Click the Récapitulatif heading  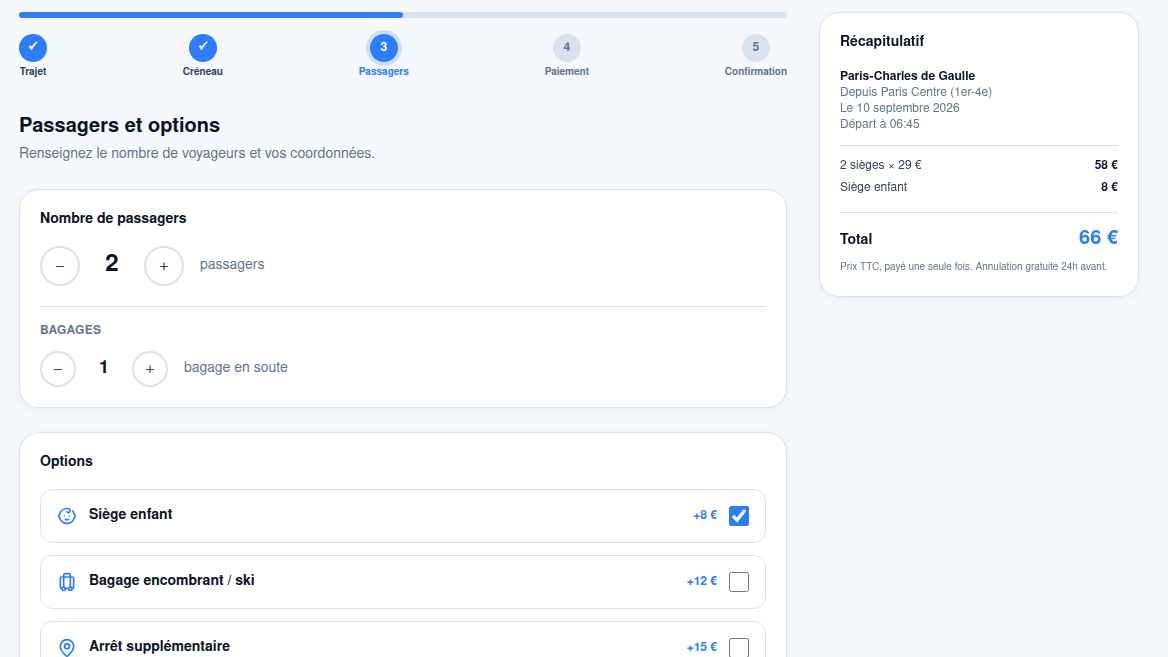(x=882, y=41)
